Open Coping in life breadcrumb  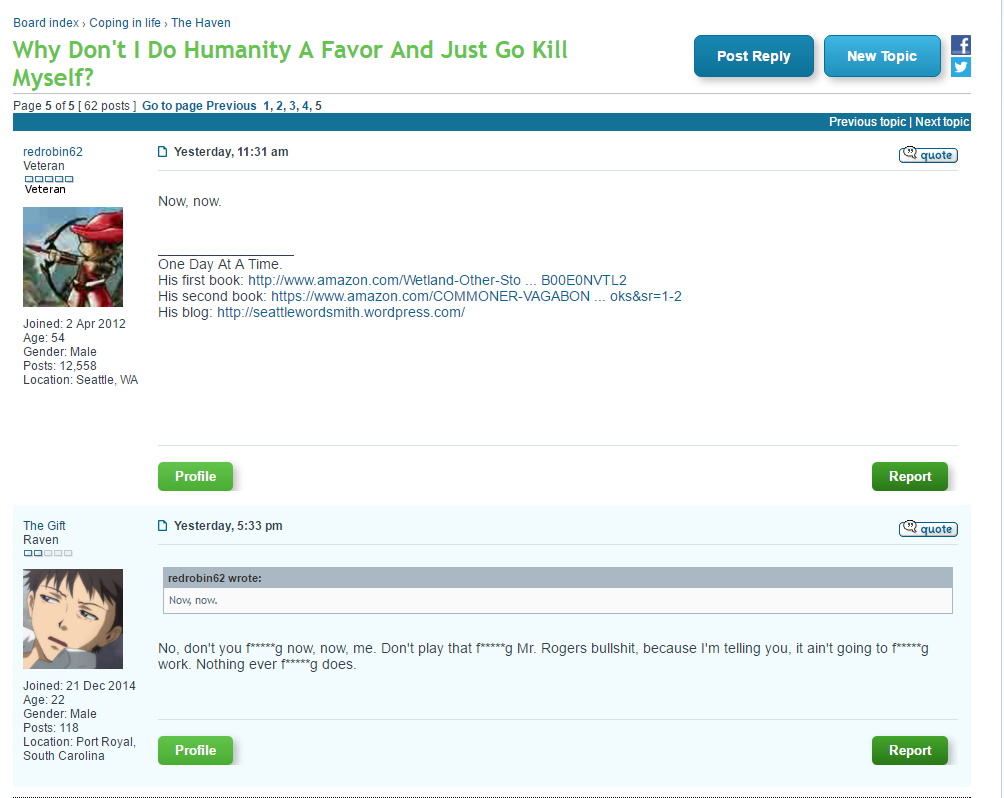pyautogui.click(x=125, y=23)
